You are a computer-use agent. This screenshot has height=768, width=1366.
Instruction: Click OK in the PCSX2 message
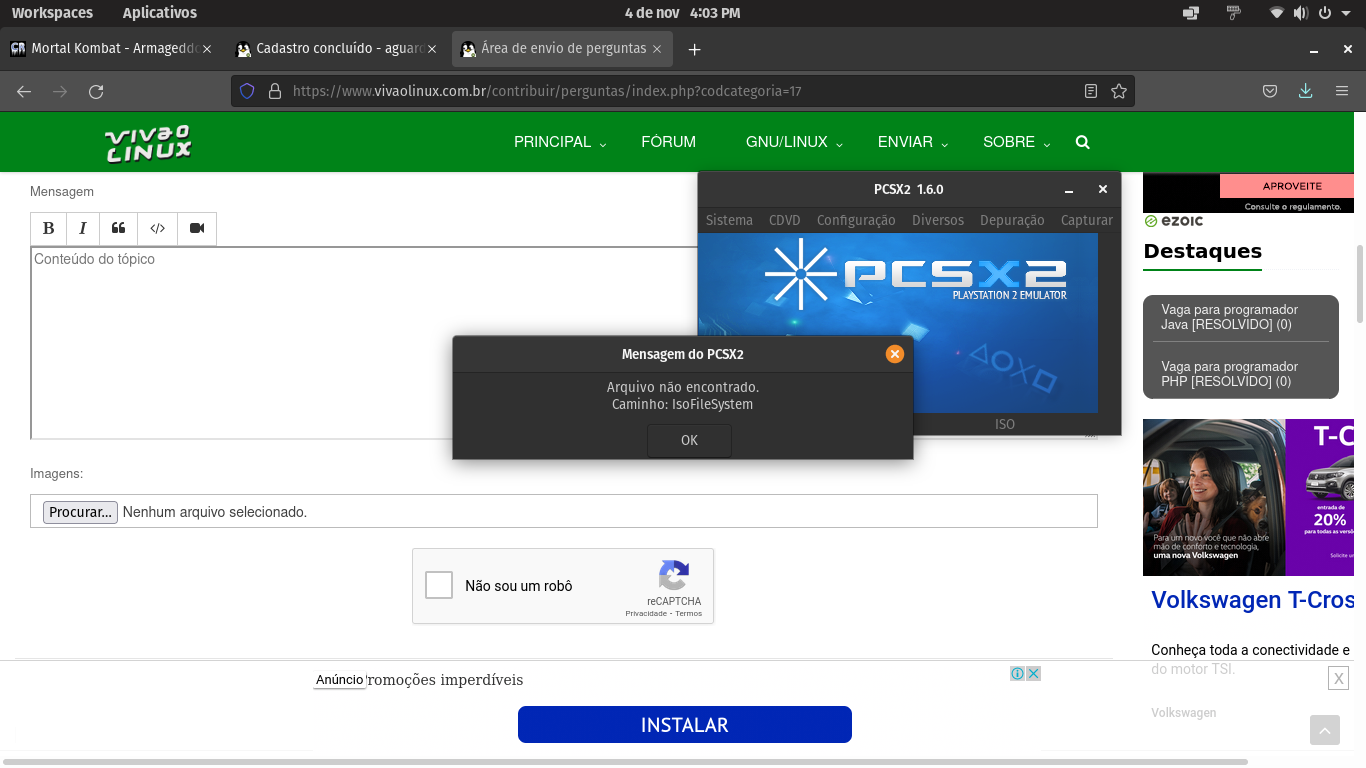point(689,440)
